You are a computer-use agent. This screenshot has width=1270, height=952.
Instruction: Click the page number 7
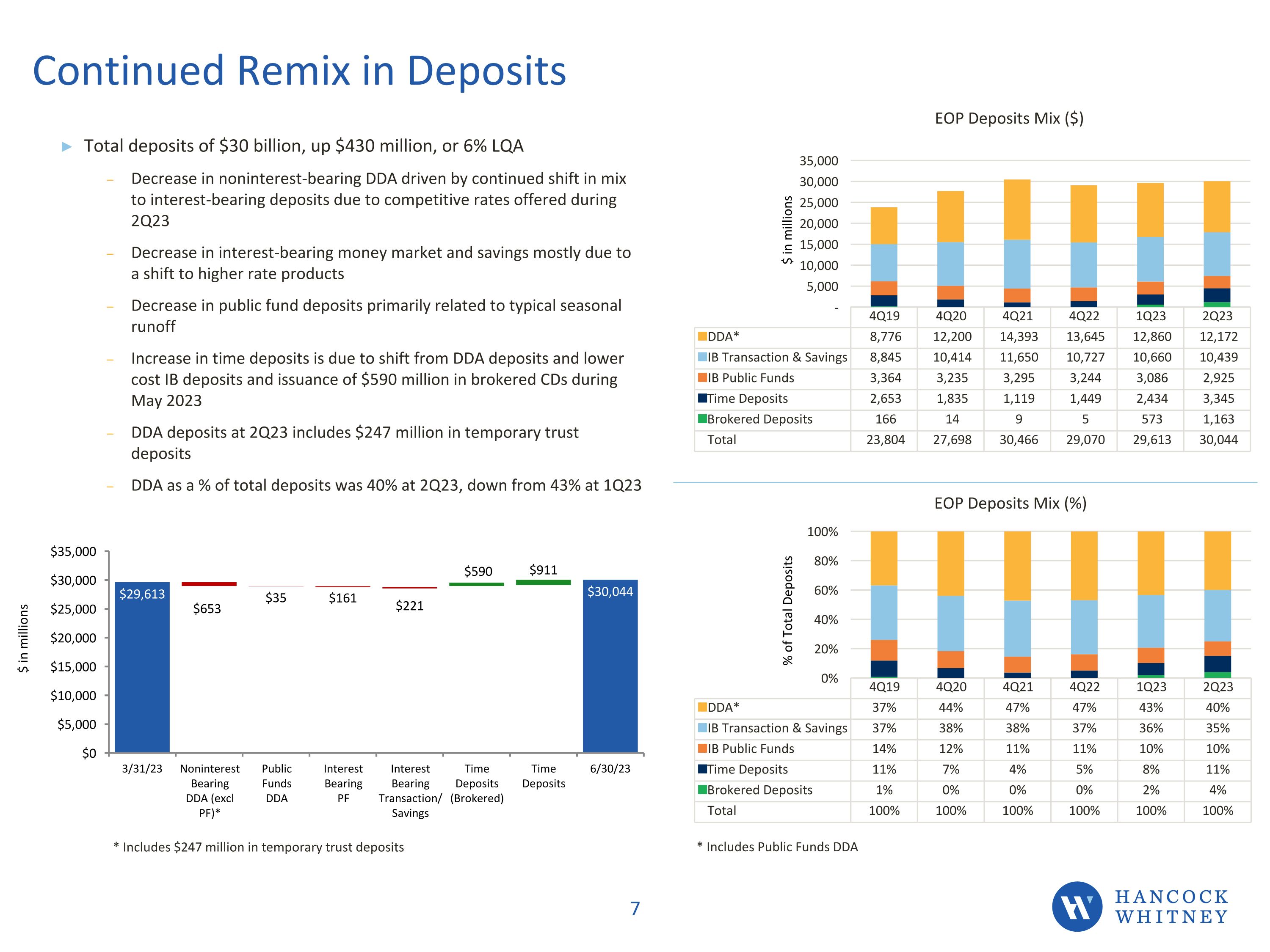(x=635, y=908)
